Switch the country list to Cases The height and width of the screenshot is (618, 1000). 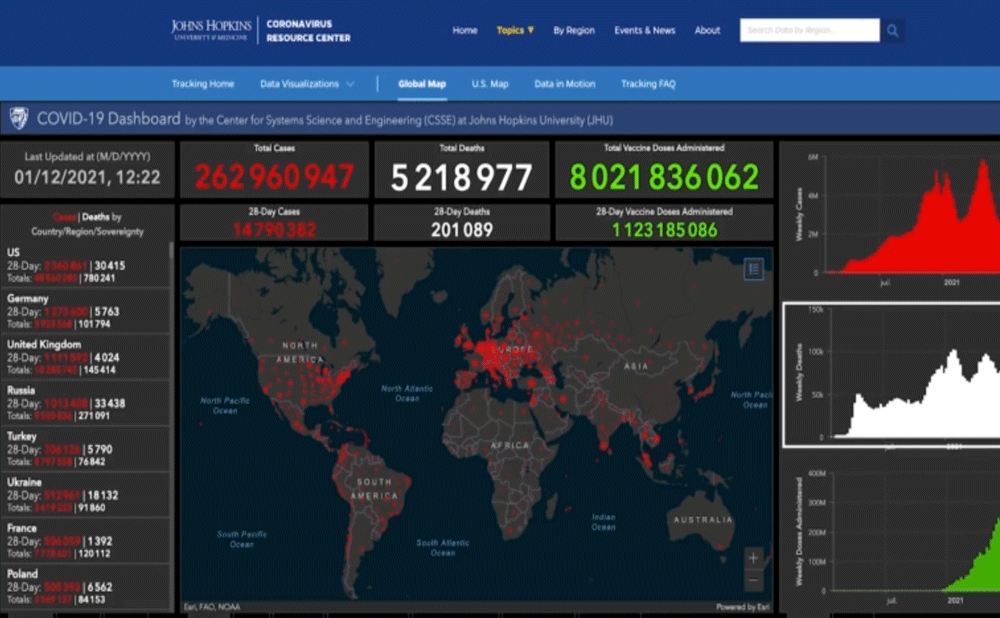click(63, 217)
